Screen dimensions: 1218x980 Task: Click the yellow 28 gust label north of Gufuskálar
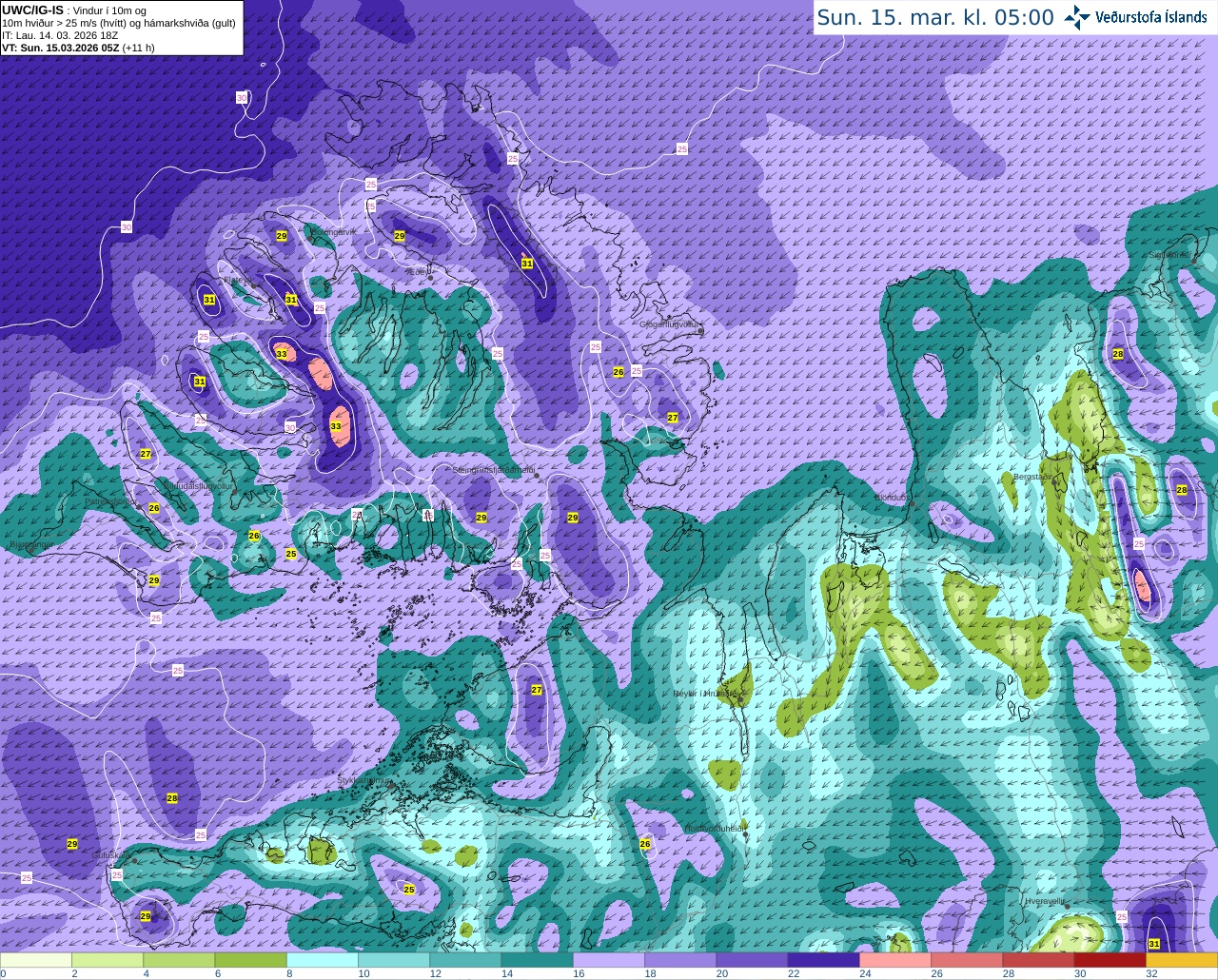[x=172, y=798]
